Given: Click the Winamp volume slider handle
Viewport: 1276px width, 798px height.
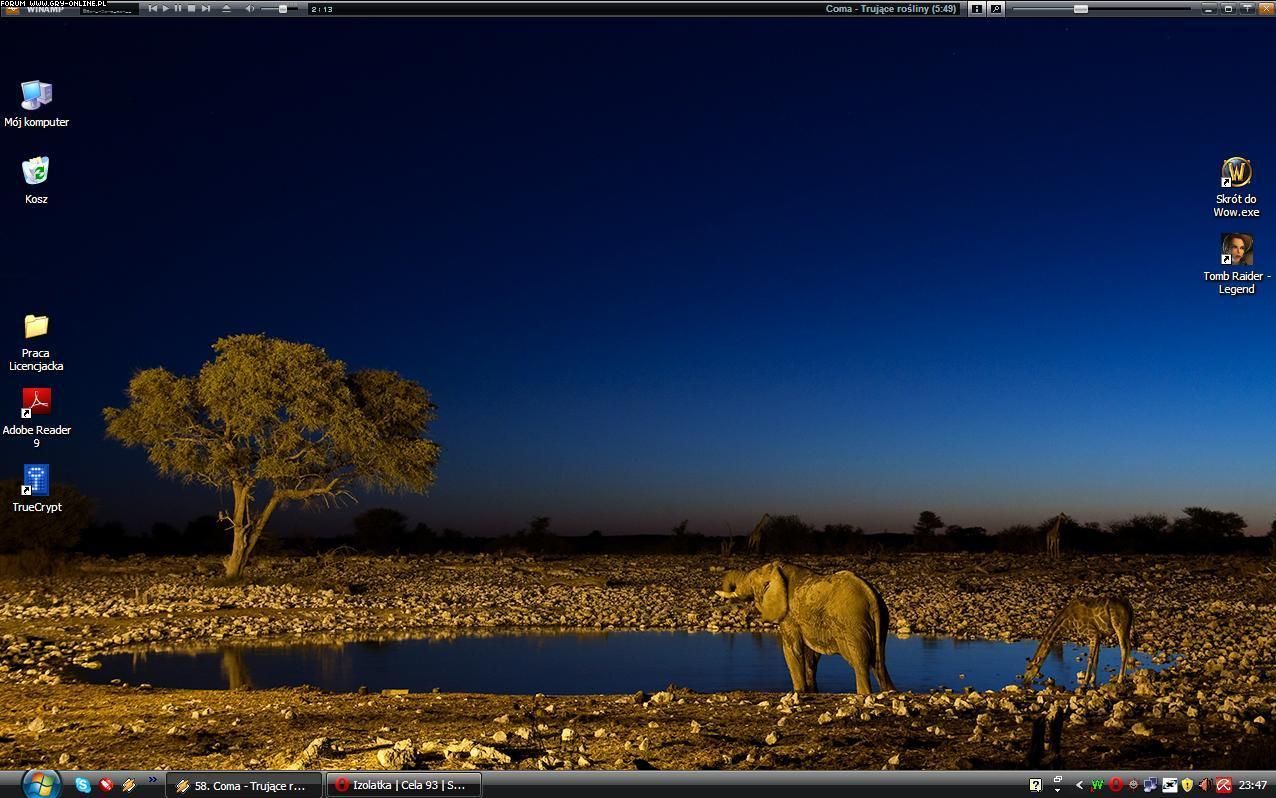Looking at the screenshot, I should [283, 8].
